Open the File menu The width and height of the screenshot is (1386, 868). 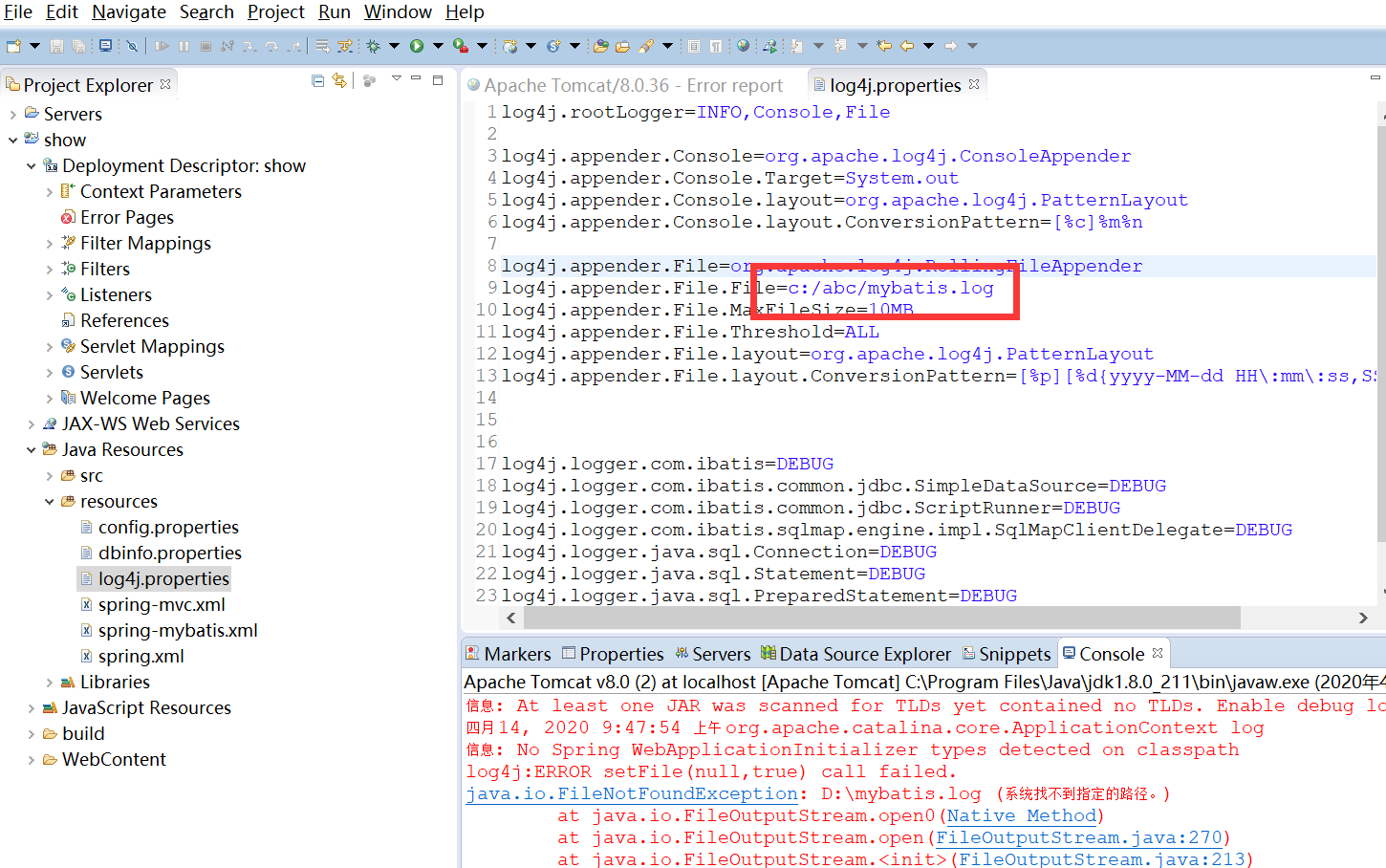pyautogui.click(x=18, y=11)
